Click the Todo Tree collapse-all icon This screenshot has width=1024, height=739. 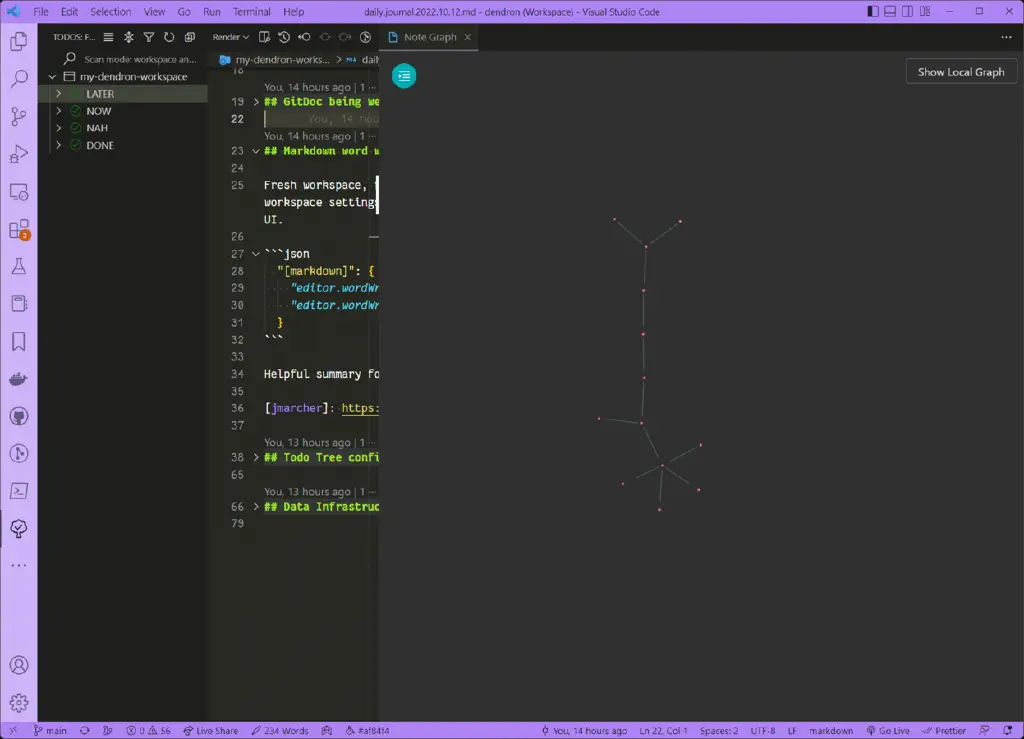click(189, 37)
